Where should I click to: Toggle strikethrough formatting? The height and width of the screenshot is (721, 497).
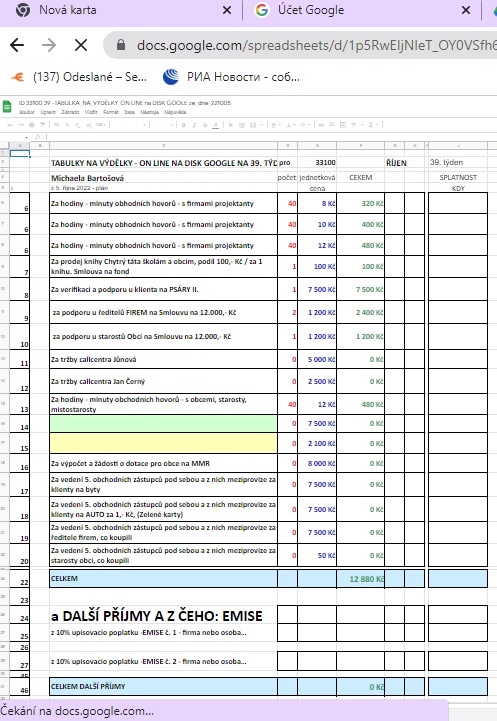[205, 125]
